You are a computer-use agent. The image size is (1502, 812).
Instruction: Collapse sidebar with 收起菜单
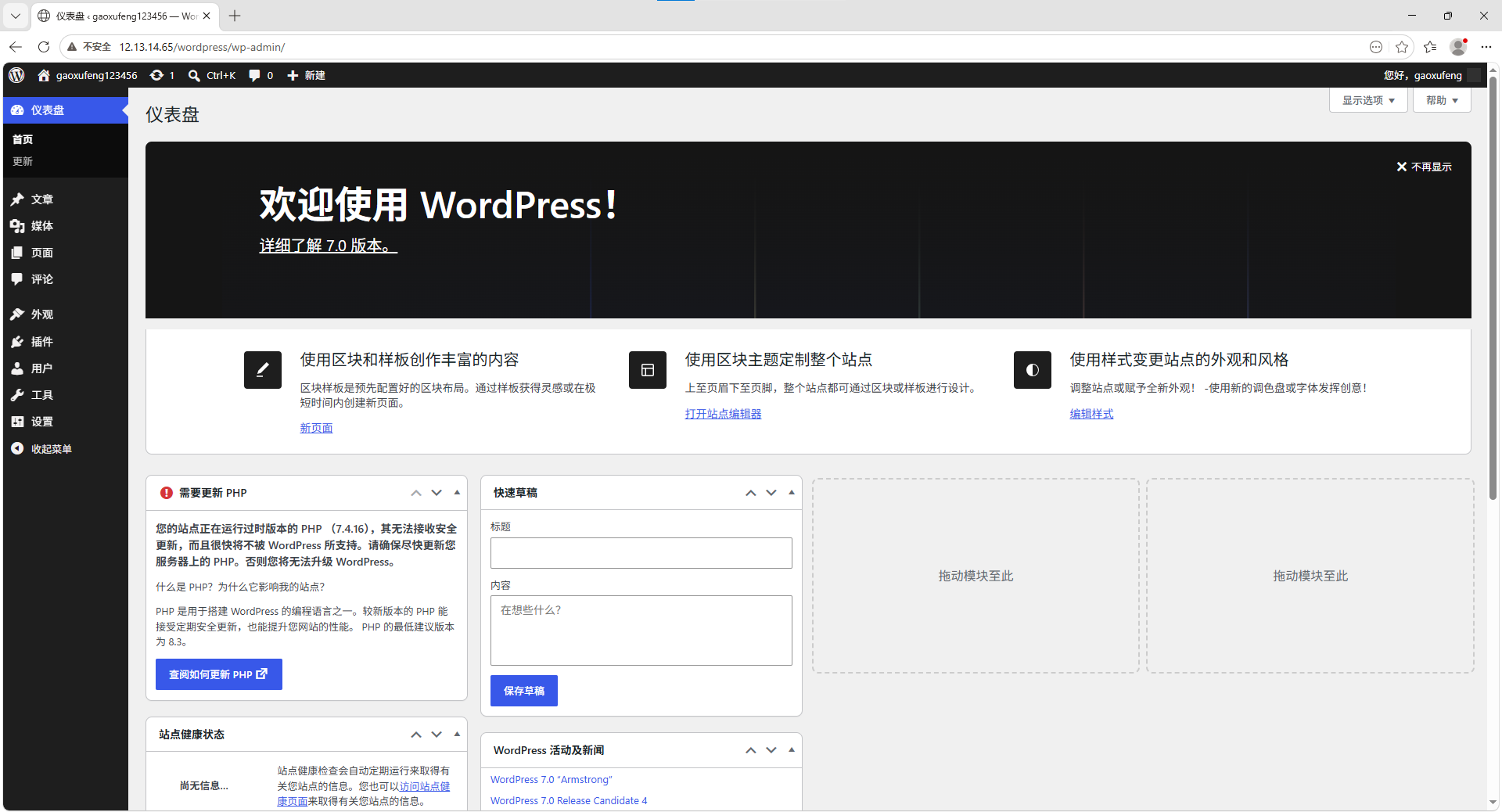click(x=66, y=449)
